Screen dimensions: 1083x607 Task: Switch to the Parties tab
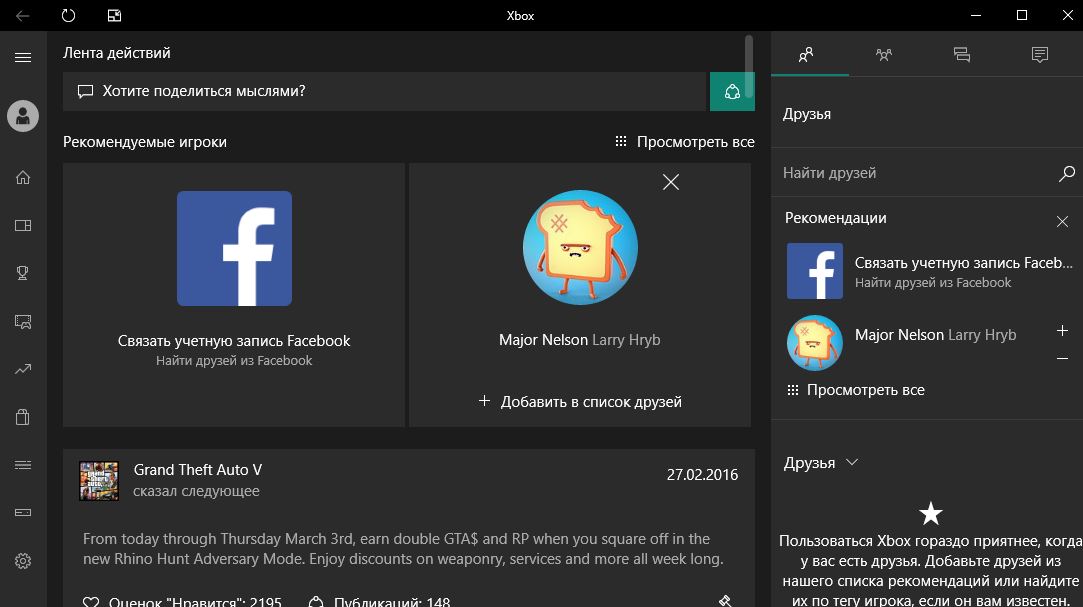coord(884,55)
